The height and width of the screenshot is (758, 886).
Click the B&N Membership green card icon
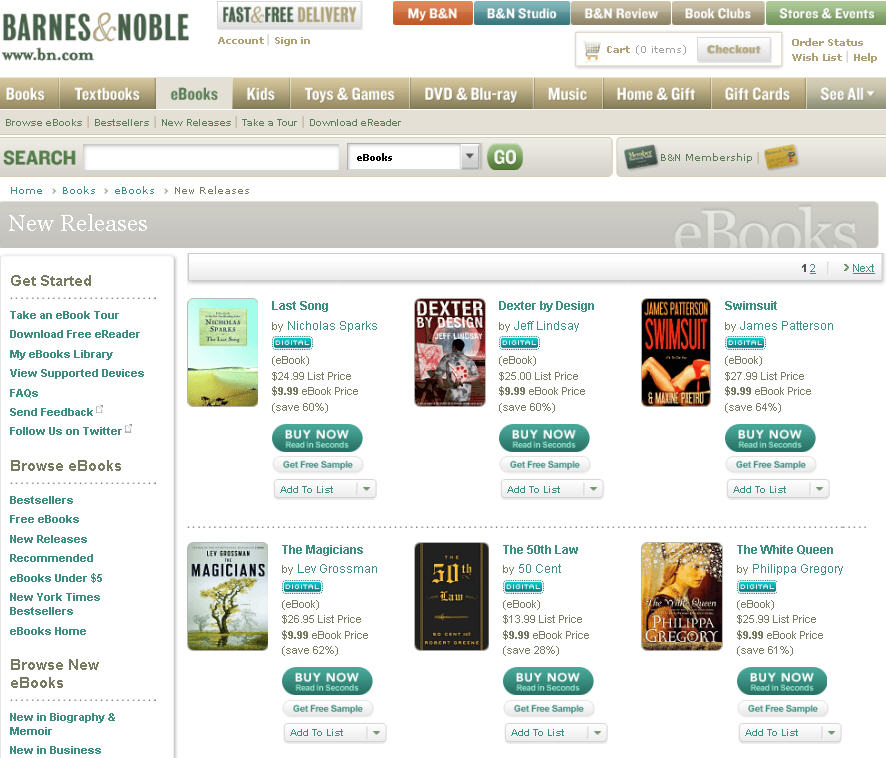pos(640,157)
